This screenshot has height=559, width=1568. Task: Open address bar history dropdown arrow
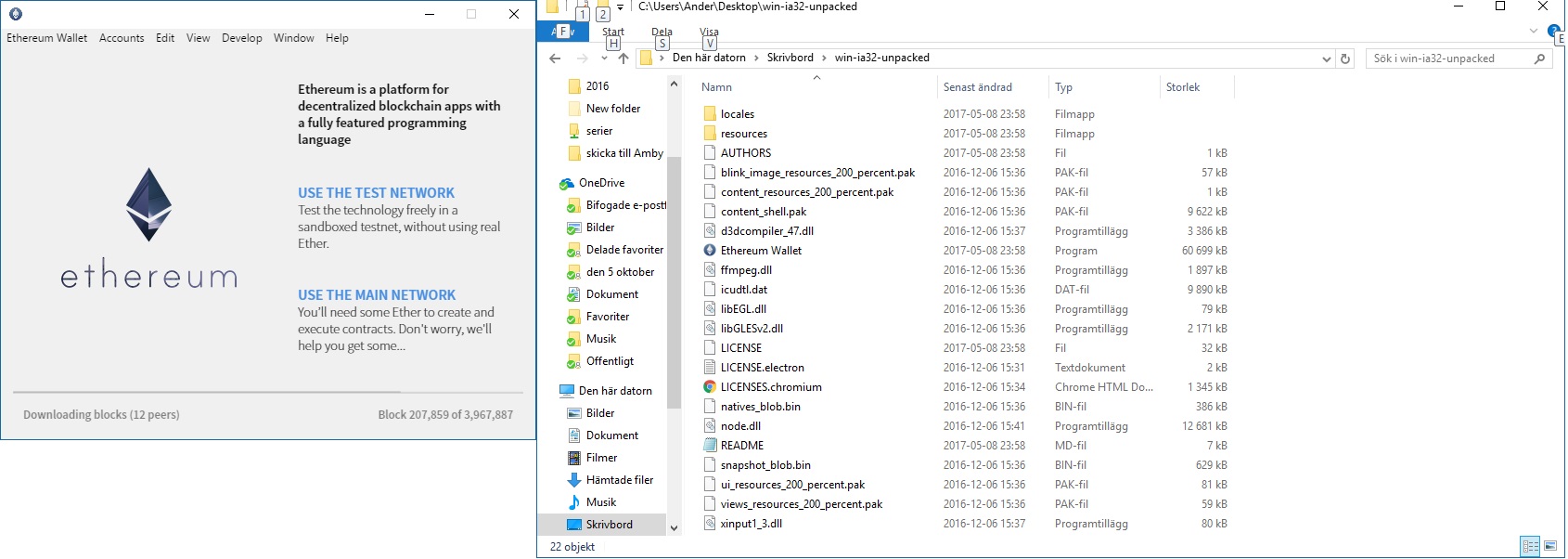pos(1326,58)
